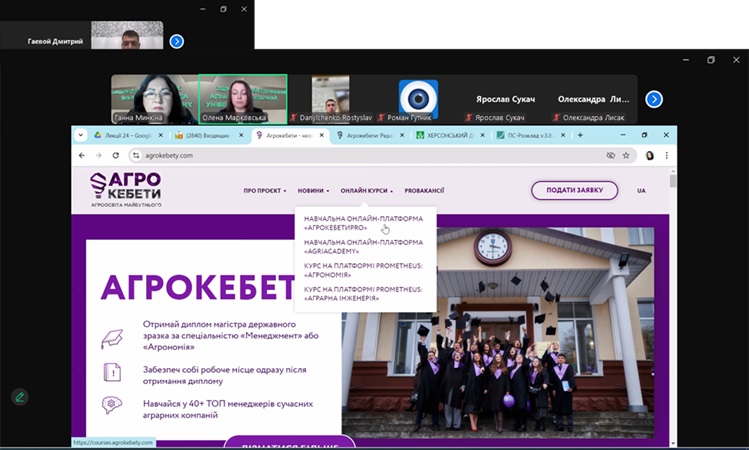Open a new browser tab with plus
749x450 pixels.
coord(580,135)
